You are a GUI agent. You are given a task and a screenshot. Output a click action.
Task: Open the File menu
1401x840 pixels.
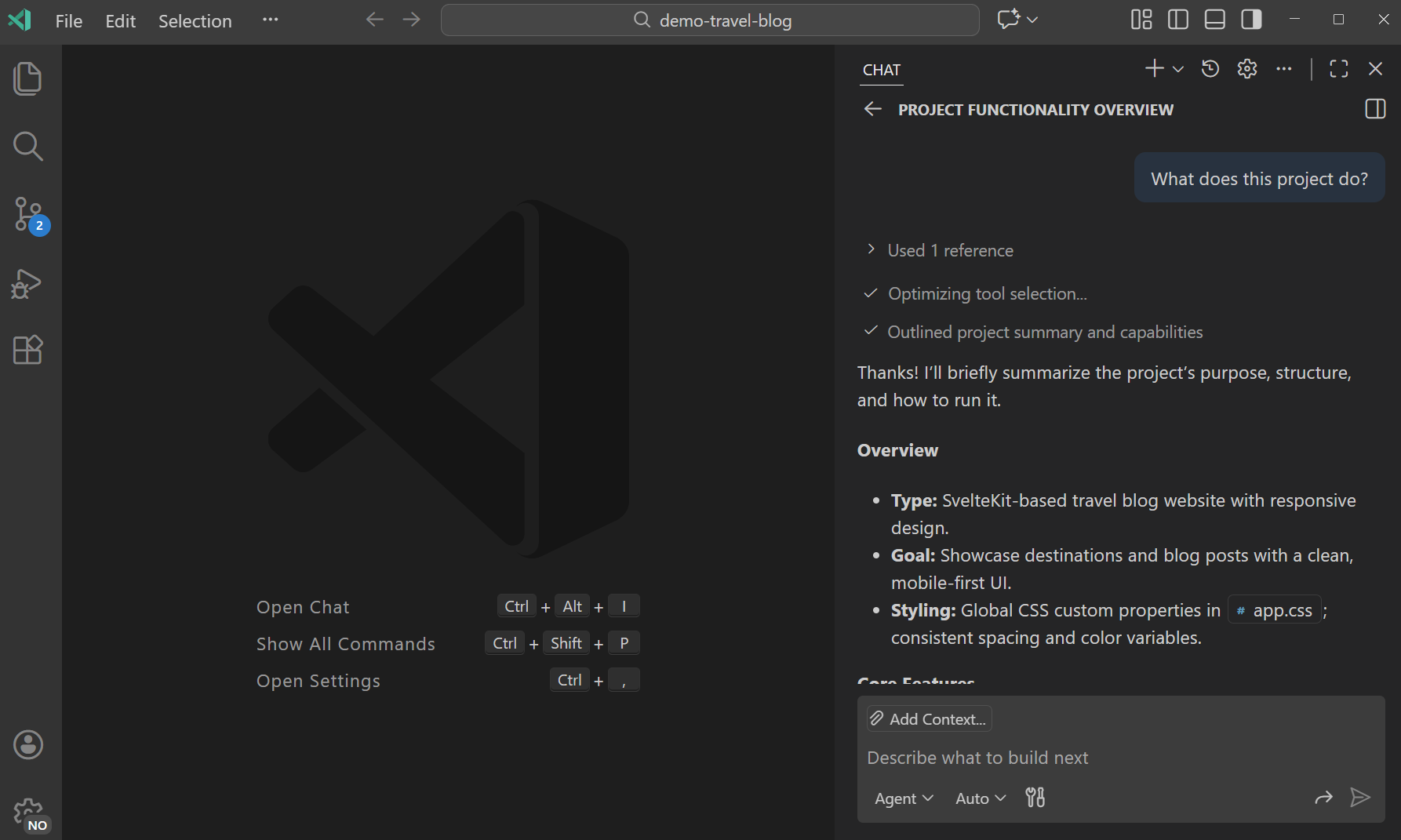tap(69, 21)
